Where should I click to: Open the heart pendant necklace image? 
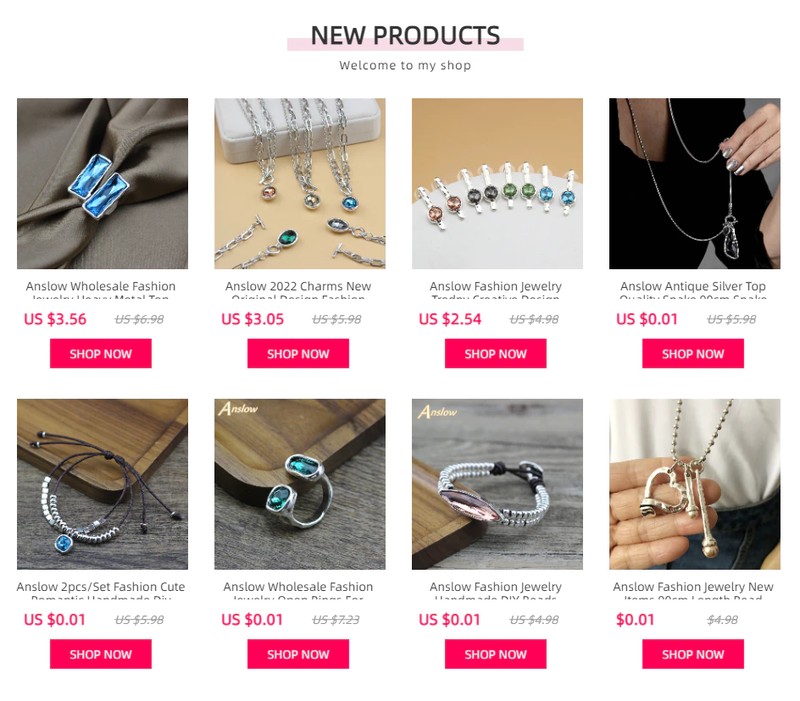click(x=694, y=484)
